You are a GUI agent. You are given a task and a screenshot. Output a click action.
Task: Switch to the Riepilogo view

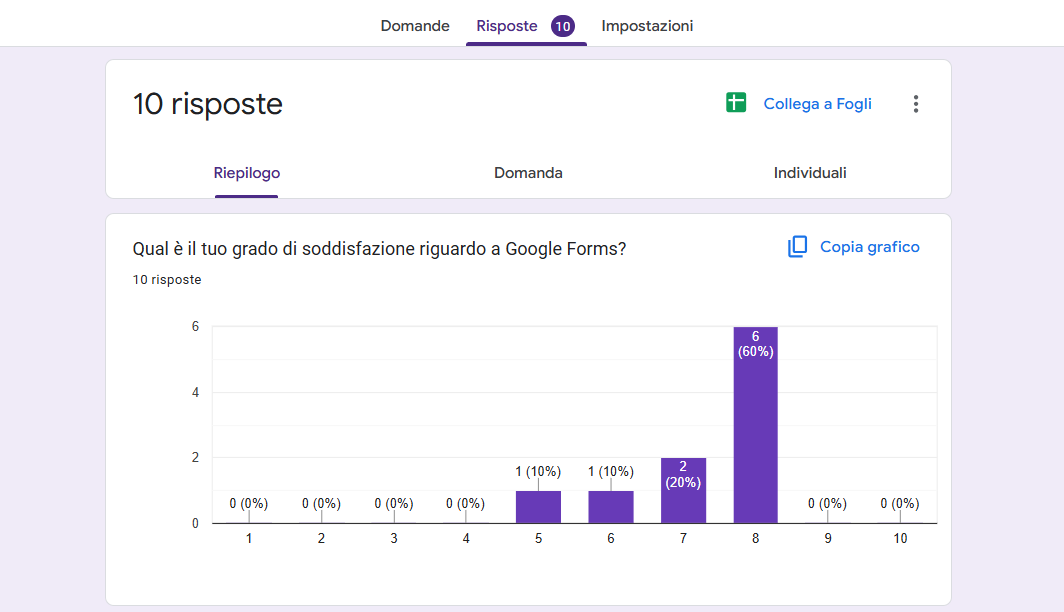(x=246, y=172)
